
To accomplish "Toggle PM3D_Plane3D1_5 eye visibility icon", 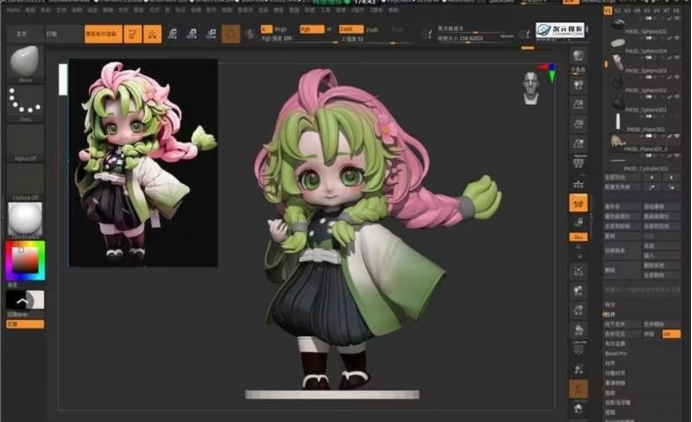I will pos(677,136).
